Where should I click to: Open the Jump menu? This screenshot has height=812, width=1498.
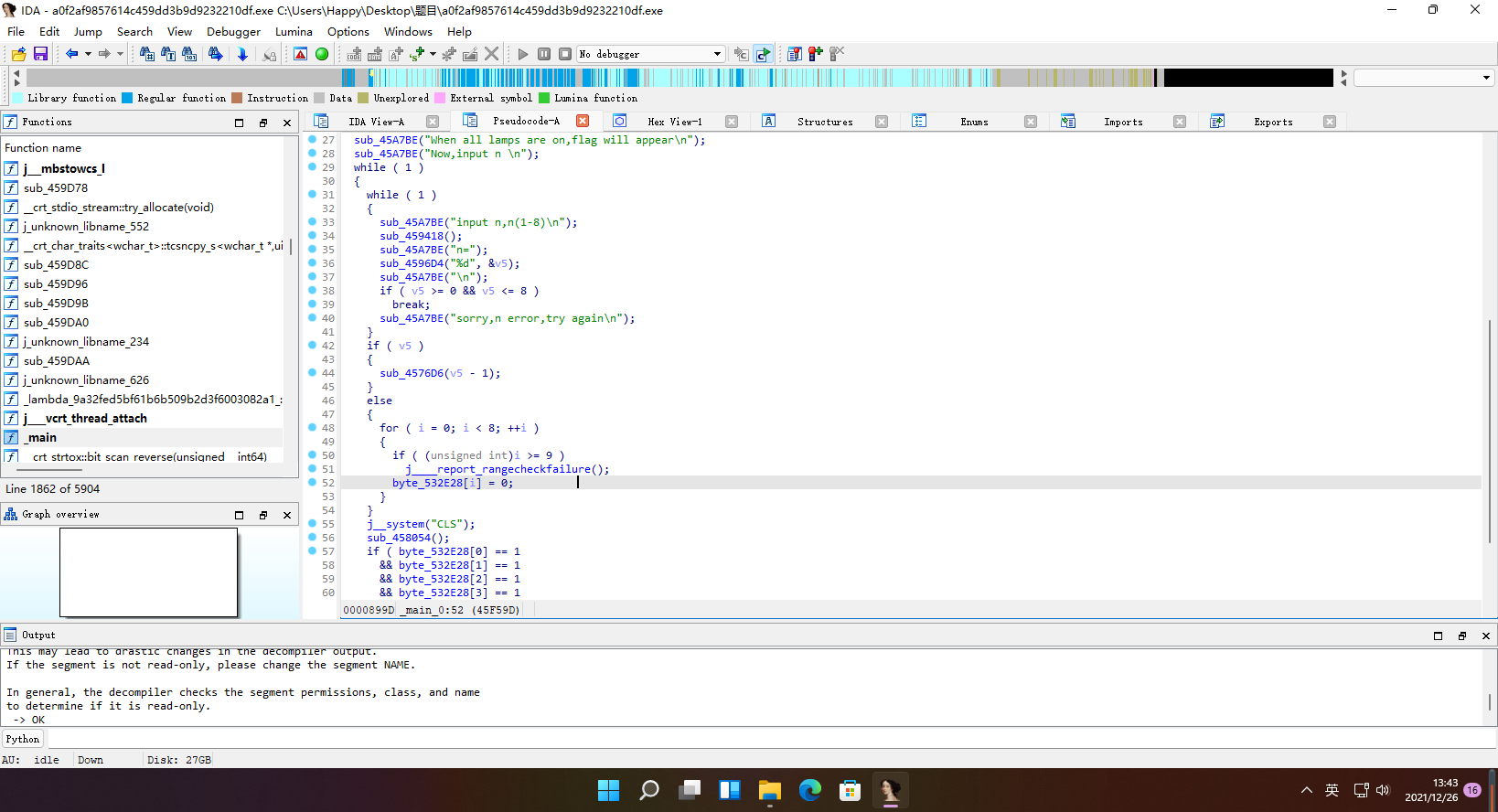coord(88,31)
